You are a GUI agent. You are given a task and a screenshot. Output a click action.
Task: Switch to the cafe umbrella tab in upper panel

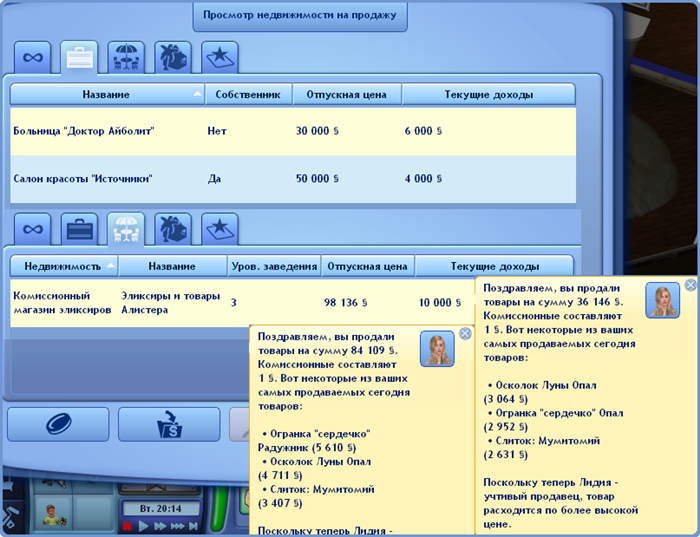[x=126, y=58]
